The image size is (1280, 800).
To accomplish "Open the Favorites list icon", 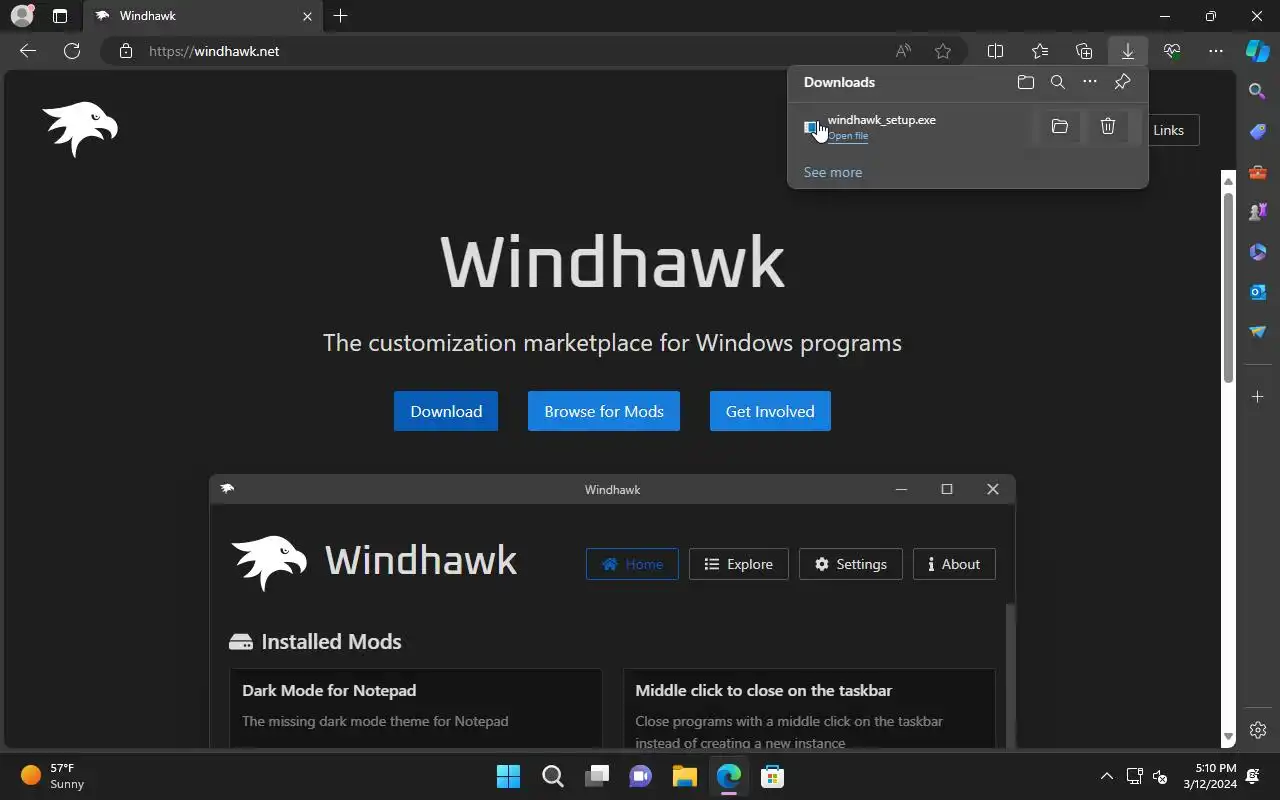I will click(x=1040, y=51).
